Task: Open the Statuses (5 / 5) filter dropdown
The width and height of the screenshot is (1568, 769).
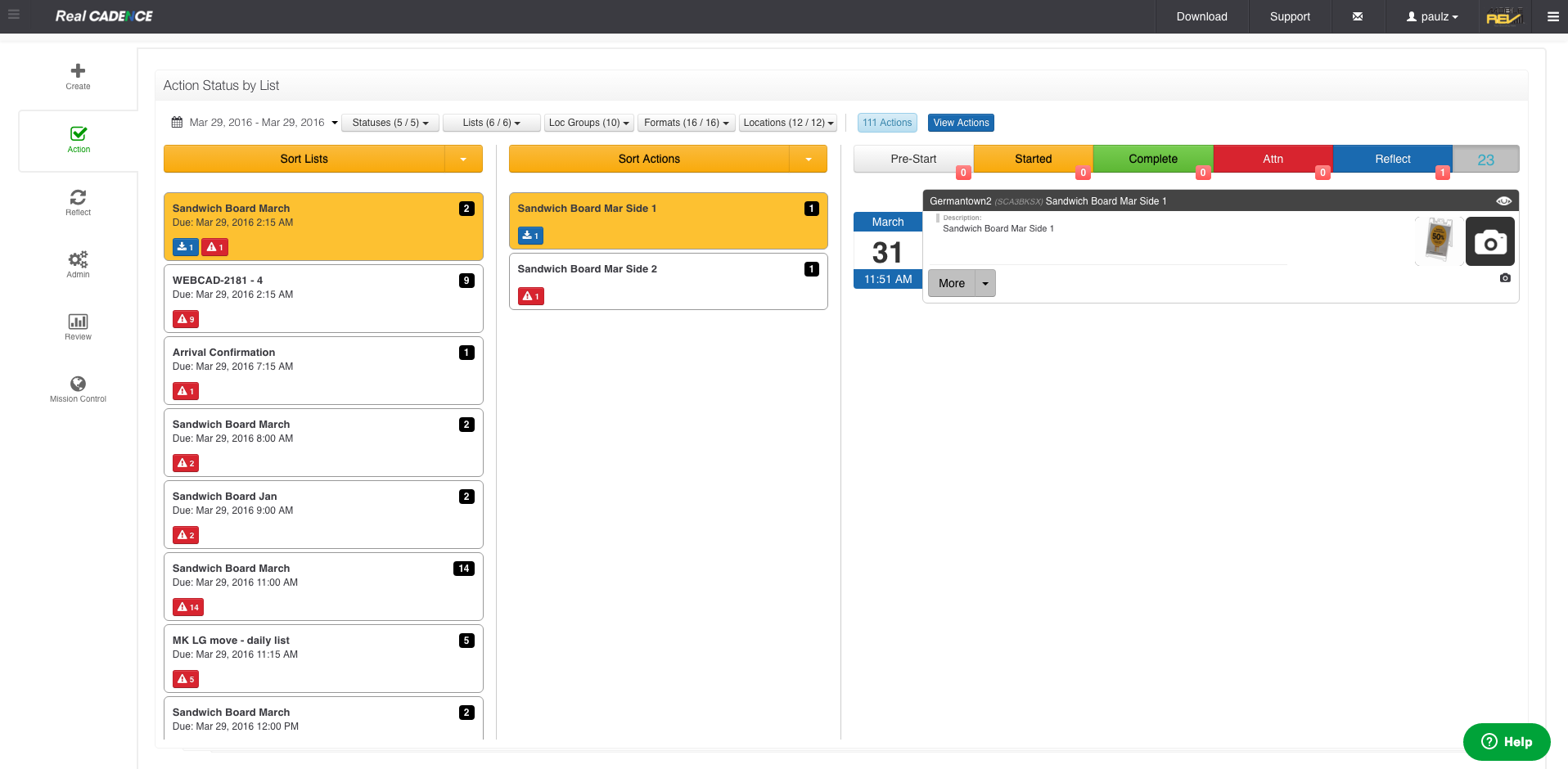Action: point(390,123)
